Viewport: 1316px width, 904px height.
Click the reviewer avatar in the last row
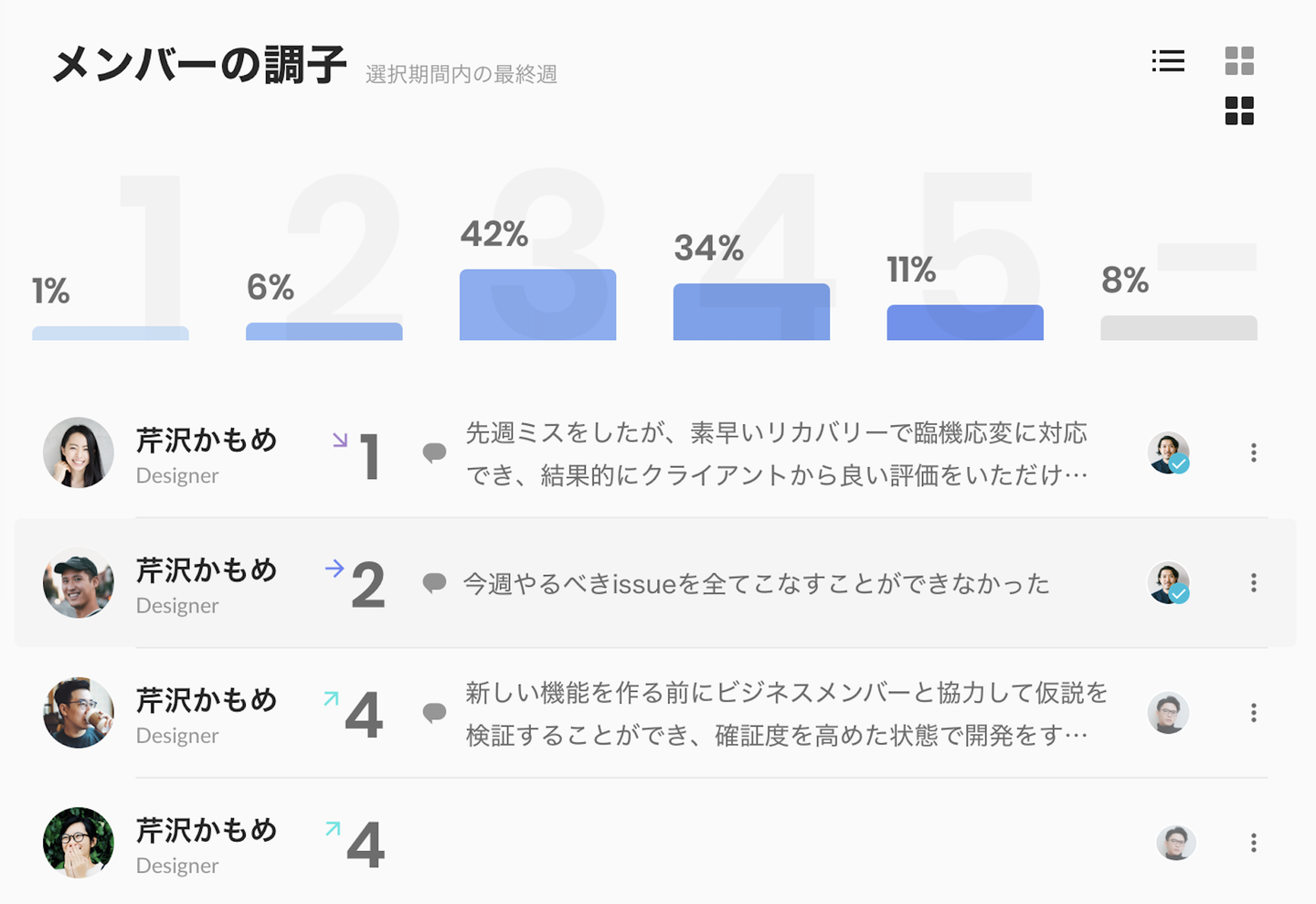pos(1175,843)
